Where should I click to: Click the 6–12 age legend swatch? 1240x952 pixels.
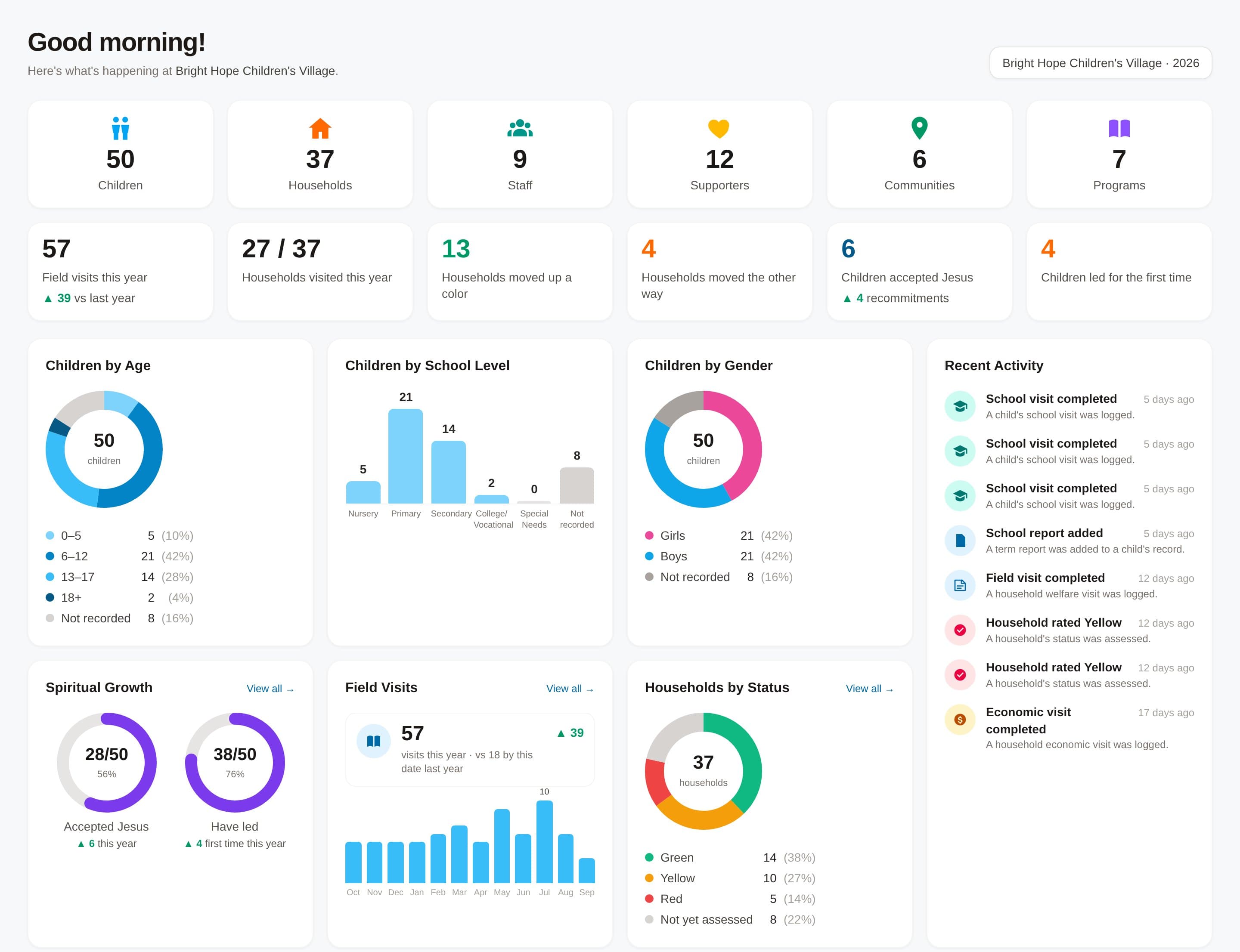pyautogui.click(x=50, y=556)
